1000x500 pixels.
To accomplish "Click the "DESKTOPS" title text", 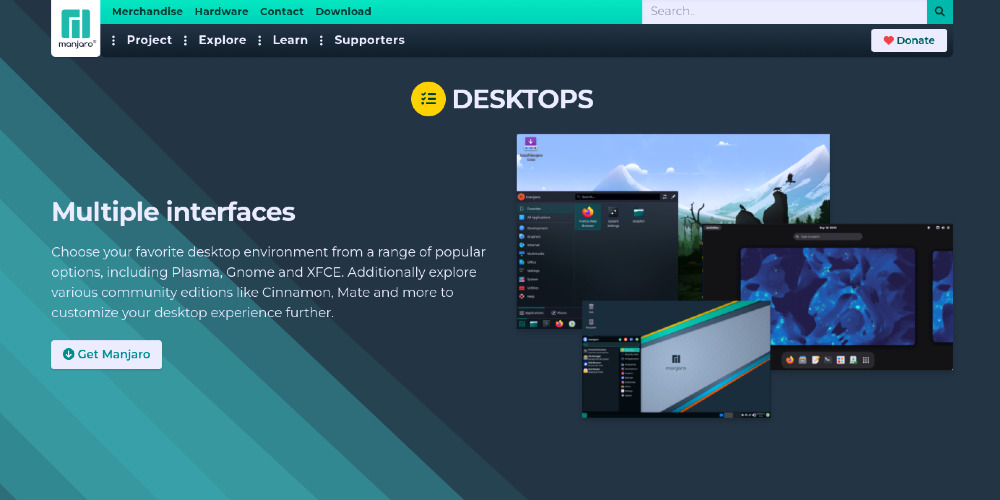I will [522, 99].
